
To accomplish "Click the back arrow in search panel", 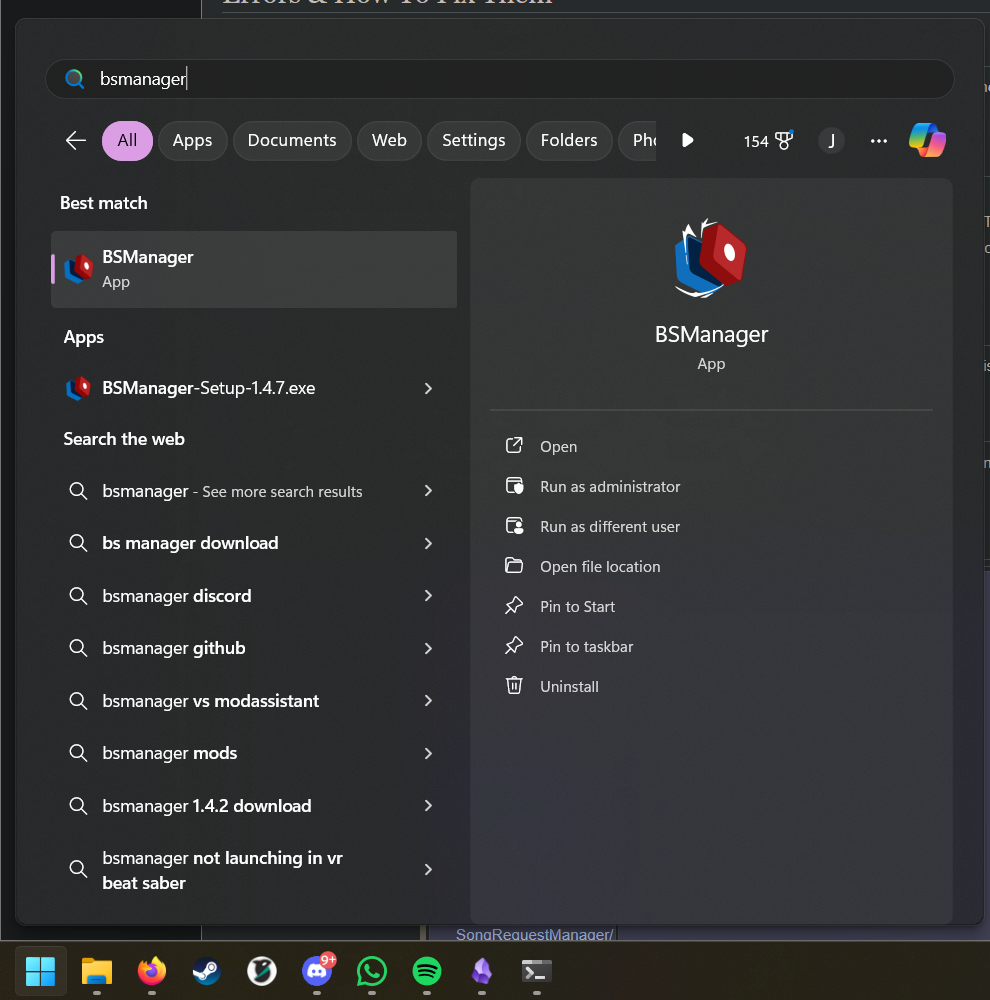I will (76, 141).
